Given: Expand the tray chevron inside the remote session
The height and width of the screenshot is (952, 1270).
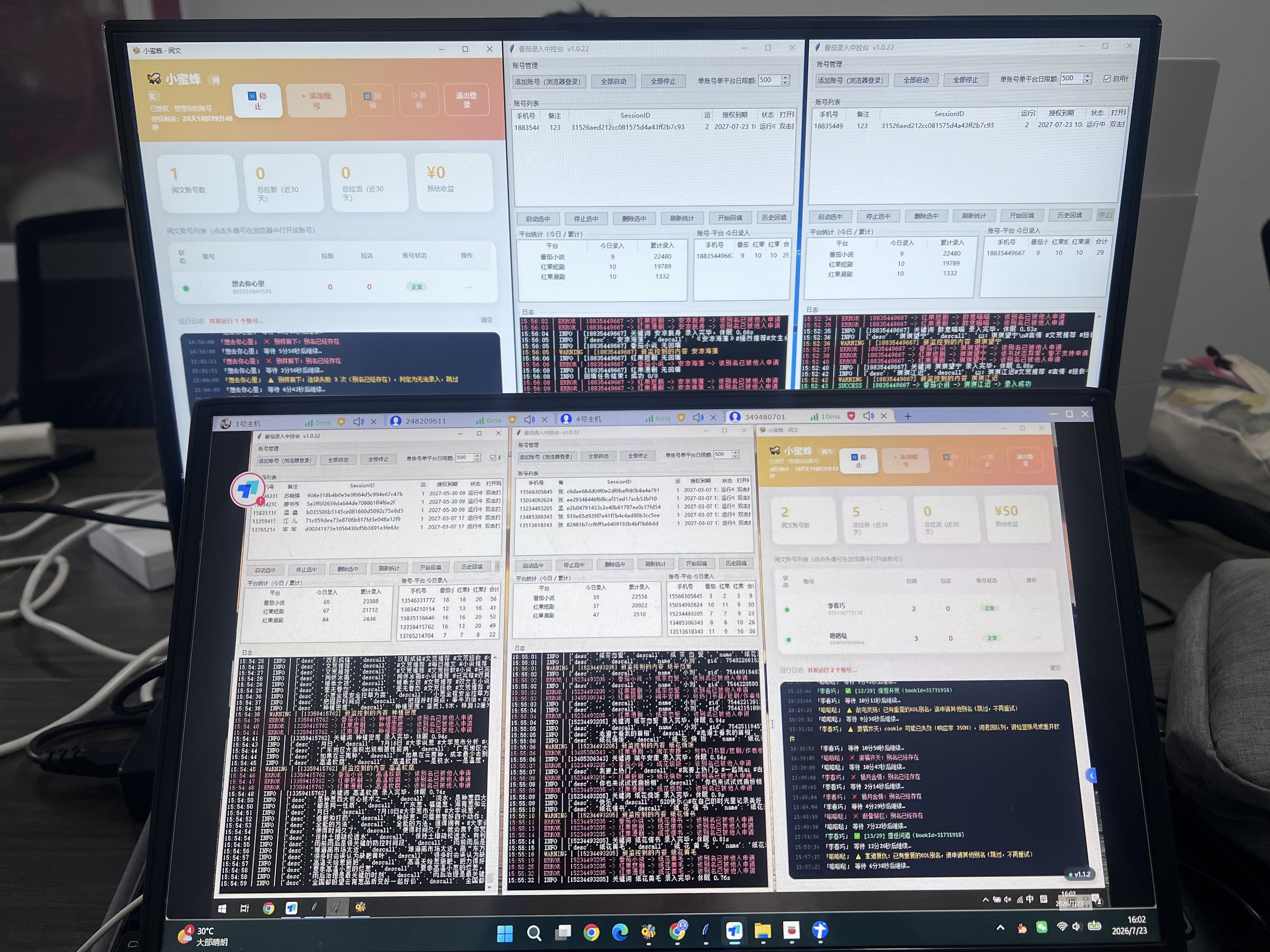Looking at the screenshot, I should click(x=986, y=900).
